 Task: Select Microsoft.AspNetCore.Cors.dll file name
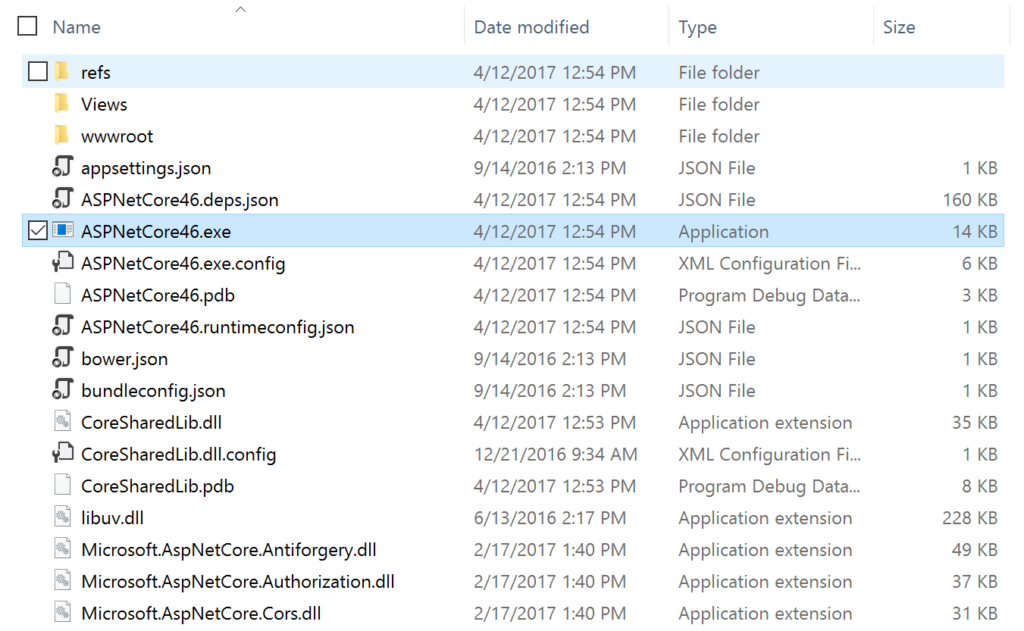coord(200,613)
